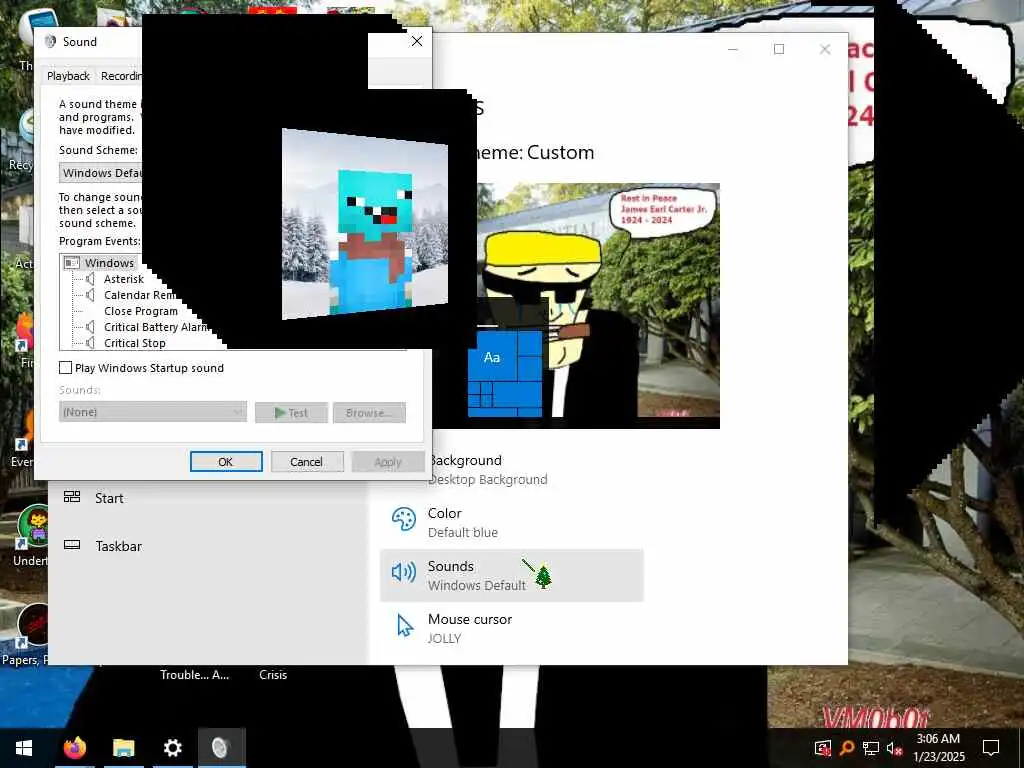Select the Close Program event
Image resolution: width=1024 pixels, height=768 pixels.
[140, 311]
